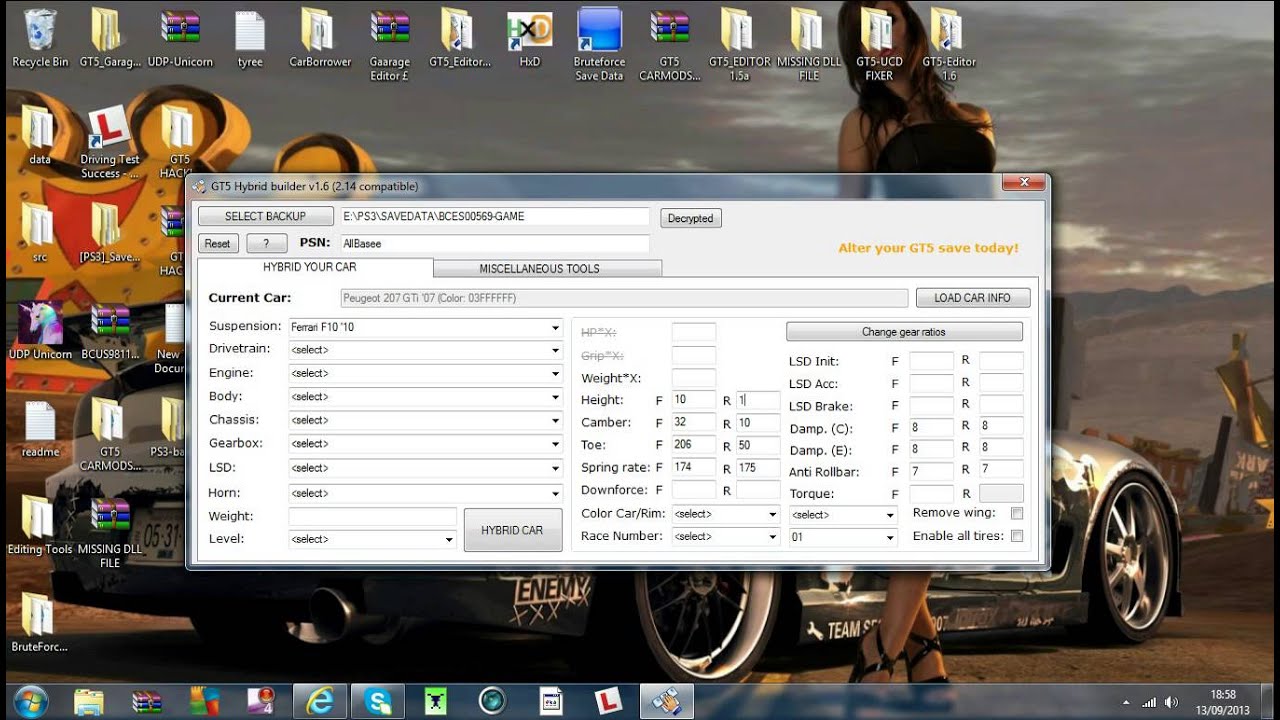Image resolution: width=1280 pixels, height=720 pixels.
Task: Click the Weight input field under Horn
Action: [x=372, y=516]
